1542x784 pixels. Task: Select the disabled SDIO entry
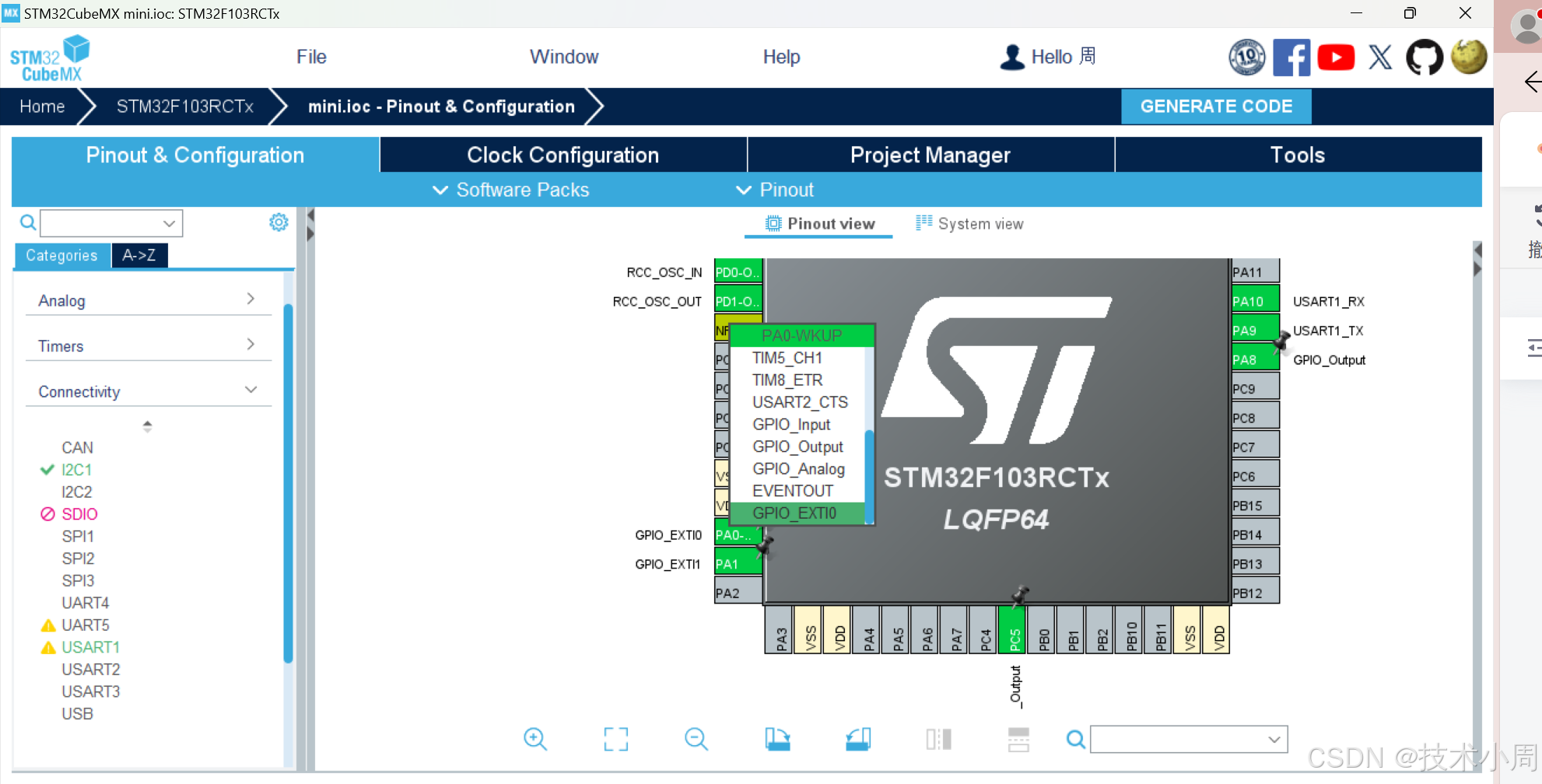pyautogui.click(x=79, y=514)
